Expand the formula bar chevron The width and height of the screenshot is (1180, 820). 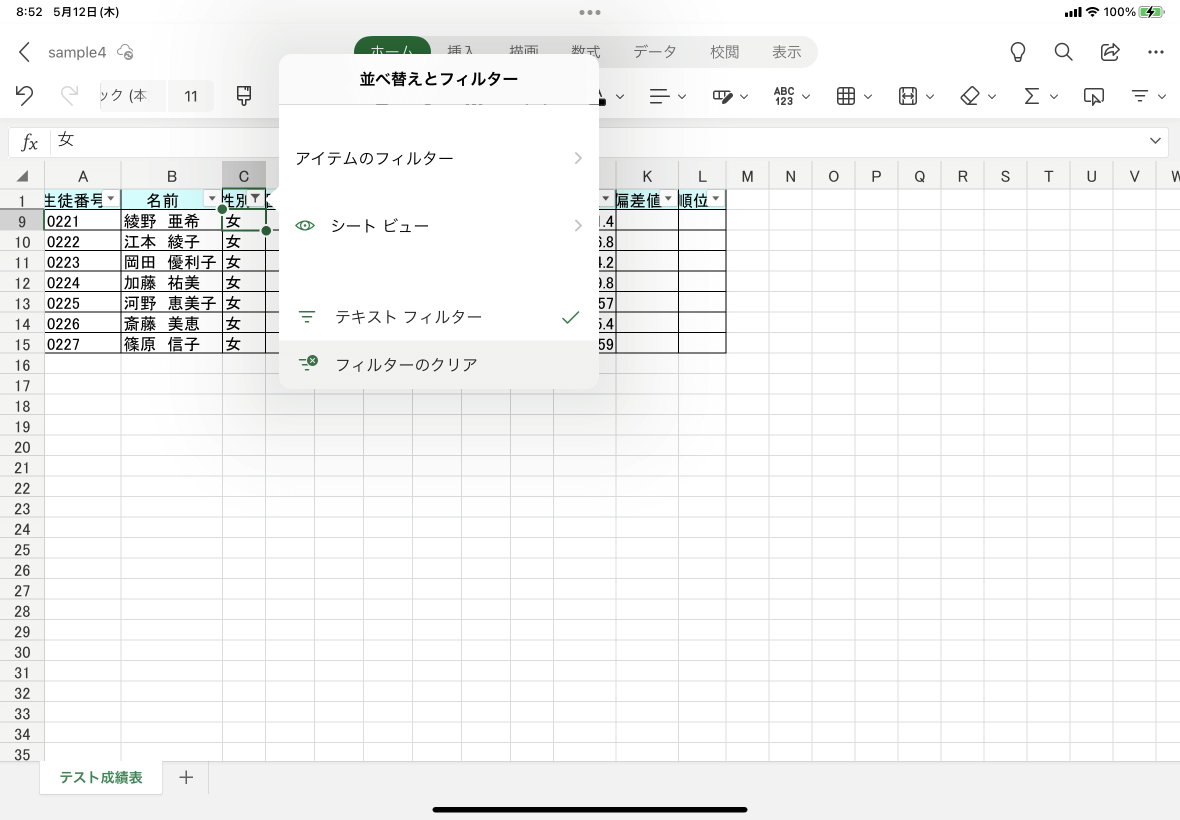click(1156, 141)
